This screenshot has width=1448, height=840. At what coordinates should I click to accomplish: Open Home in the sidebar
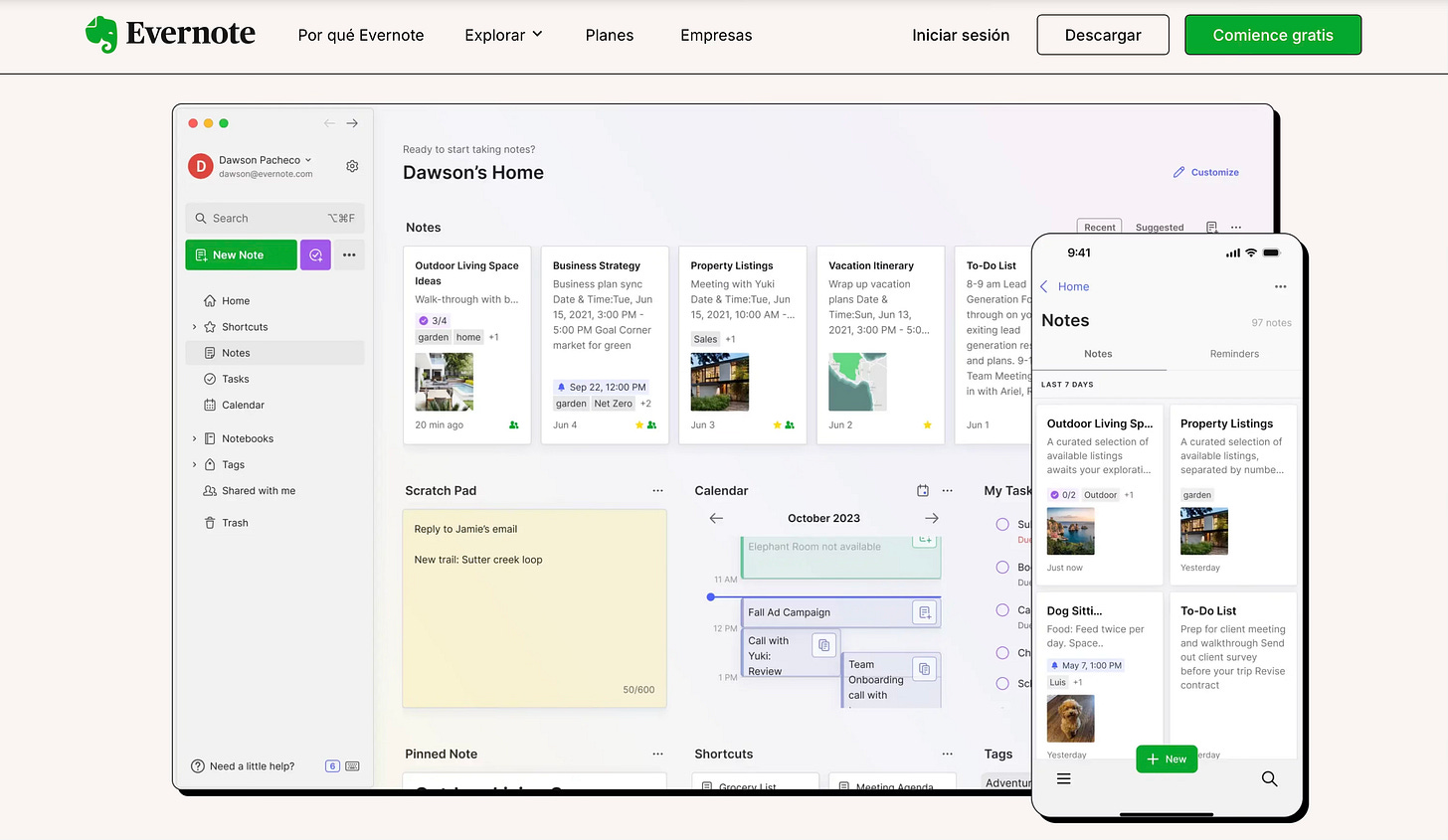coord(236,301)
